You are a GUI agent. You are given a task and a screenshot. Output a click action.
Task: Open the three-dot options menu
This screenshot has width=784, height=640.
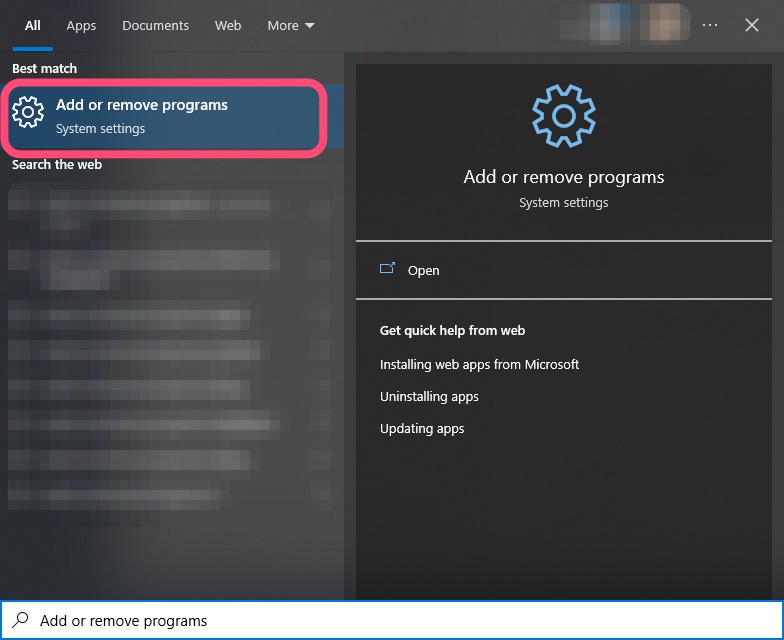(710, 25)
